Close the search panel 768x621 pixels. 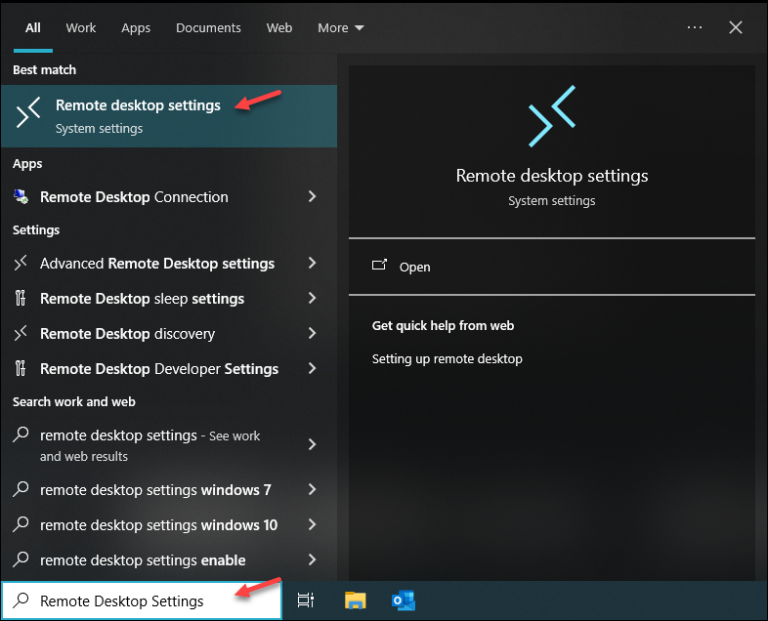(736, 27)
